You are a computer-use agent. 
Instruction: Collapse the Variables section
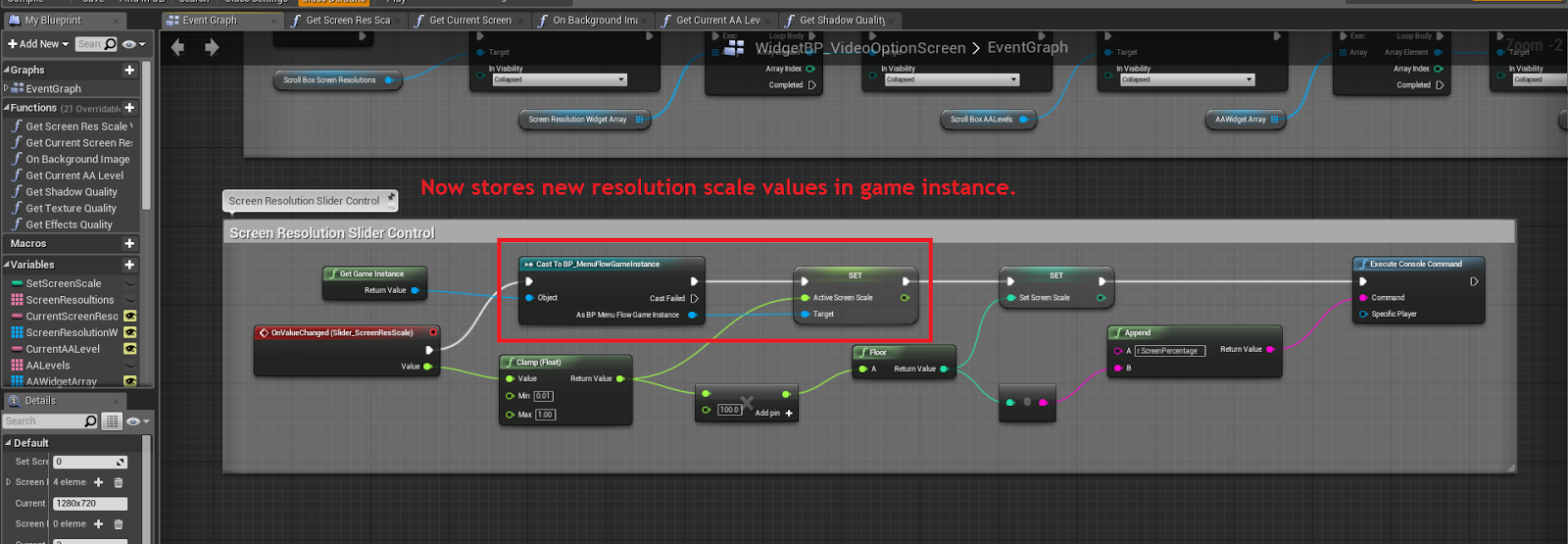(6, 265)
